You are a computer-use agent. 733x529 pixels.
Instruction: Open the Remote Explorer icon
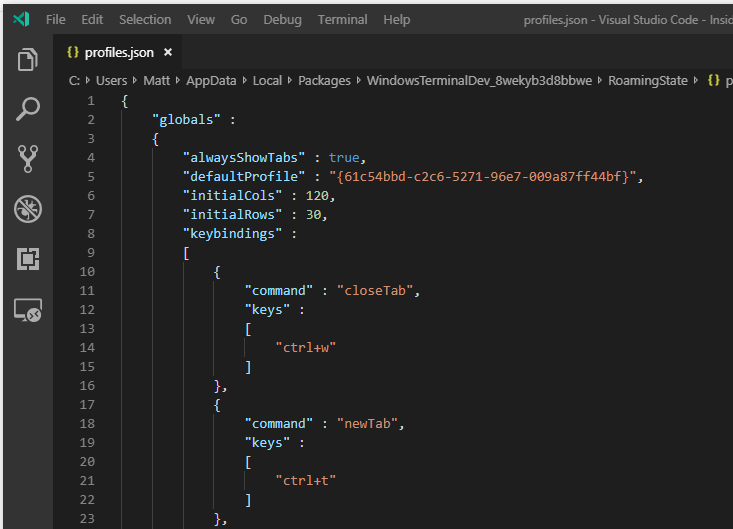coord(27,310)
